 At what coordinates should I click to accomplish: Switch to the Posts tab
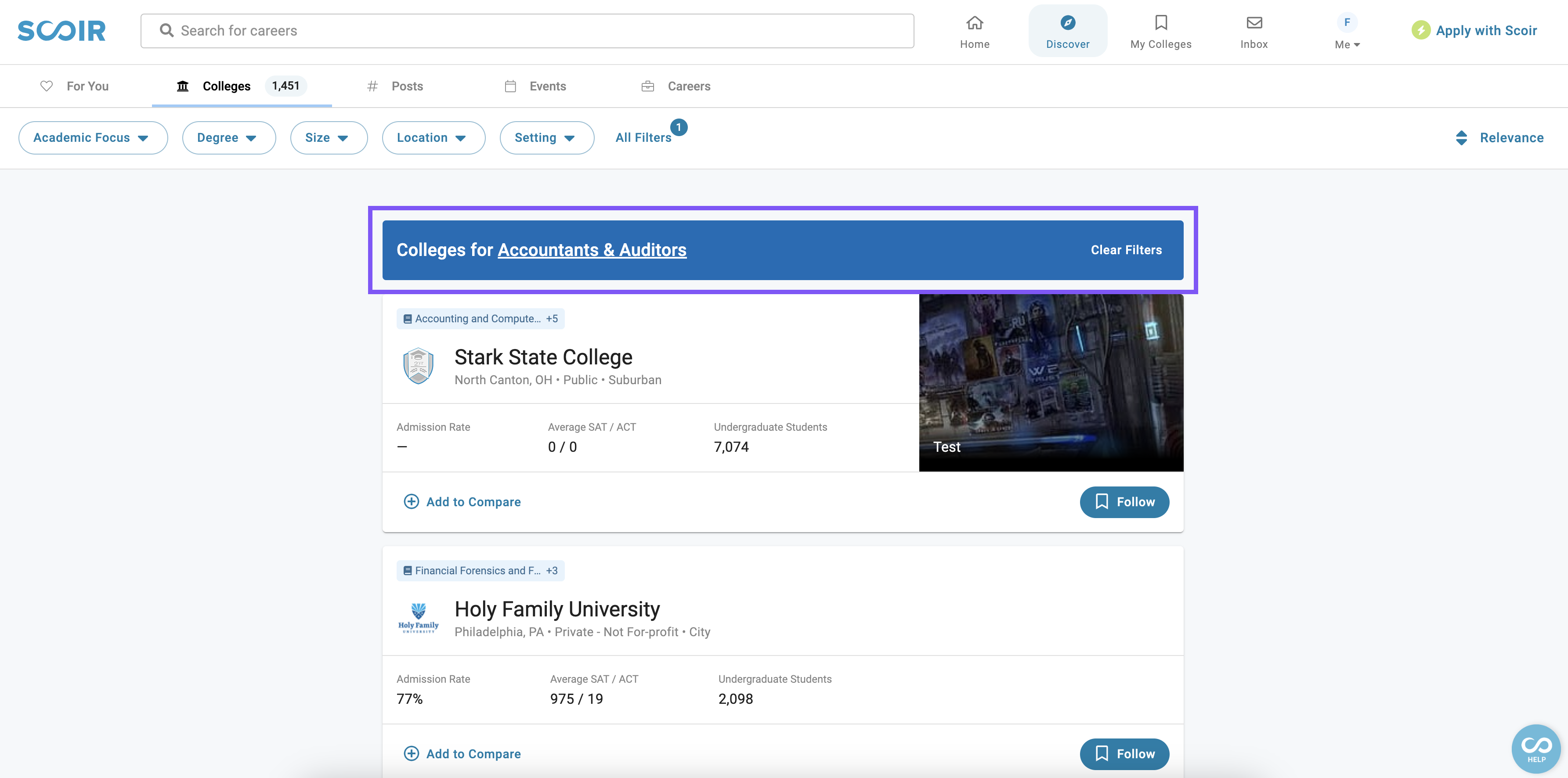(x=395, y=86)
